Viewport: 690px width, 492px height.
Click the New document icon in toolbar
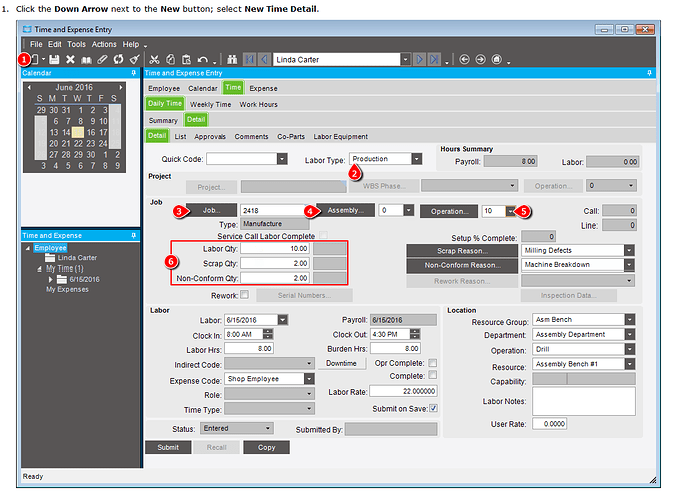pyautogui.click(x=35, y=59)
